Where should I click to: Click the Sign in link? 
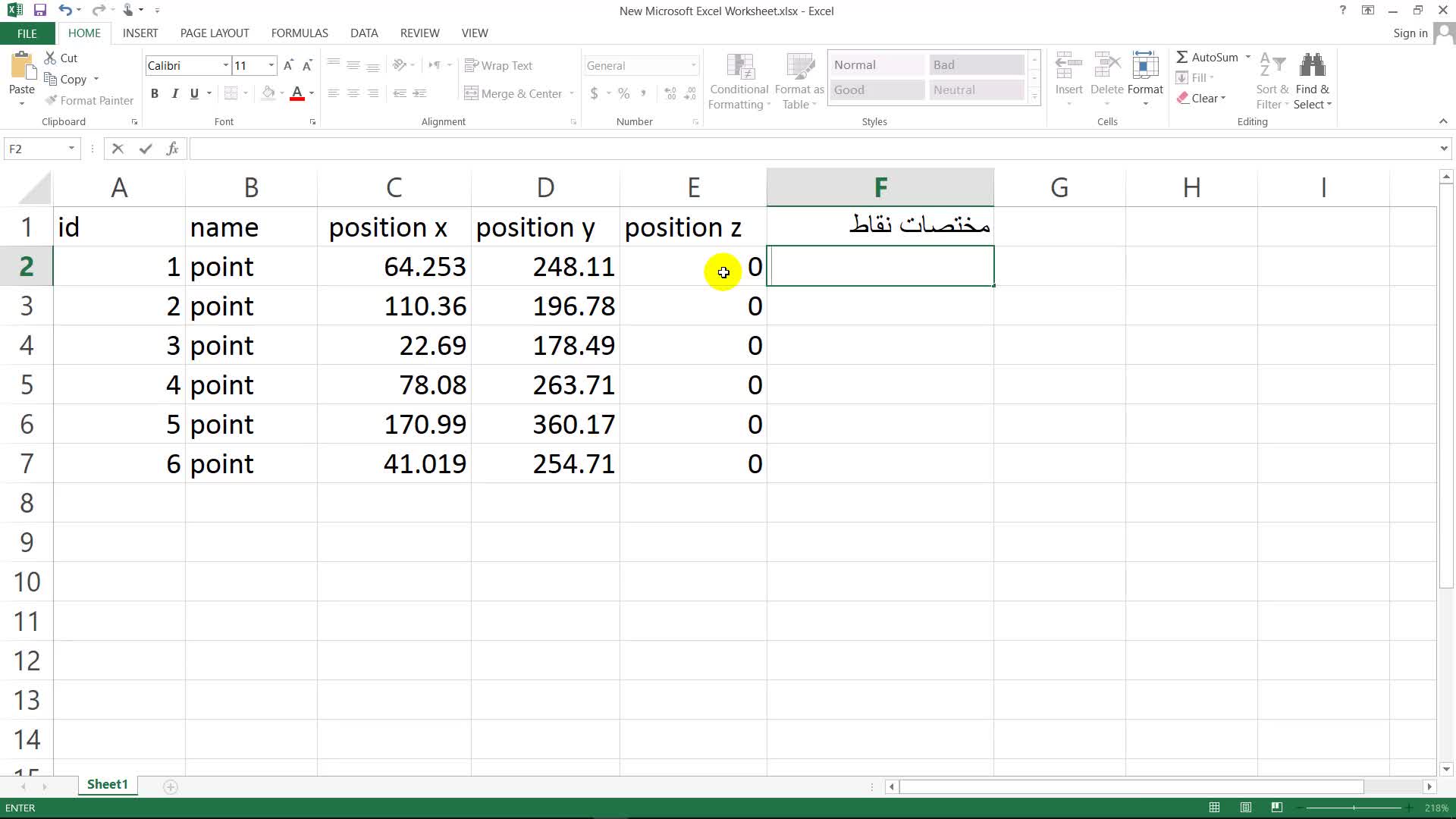[x=1410, y=33]
